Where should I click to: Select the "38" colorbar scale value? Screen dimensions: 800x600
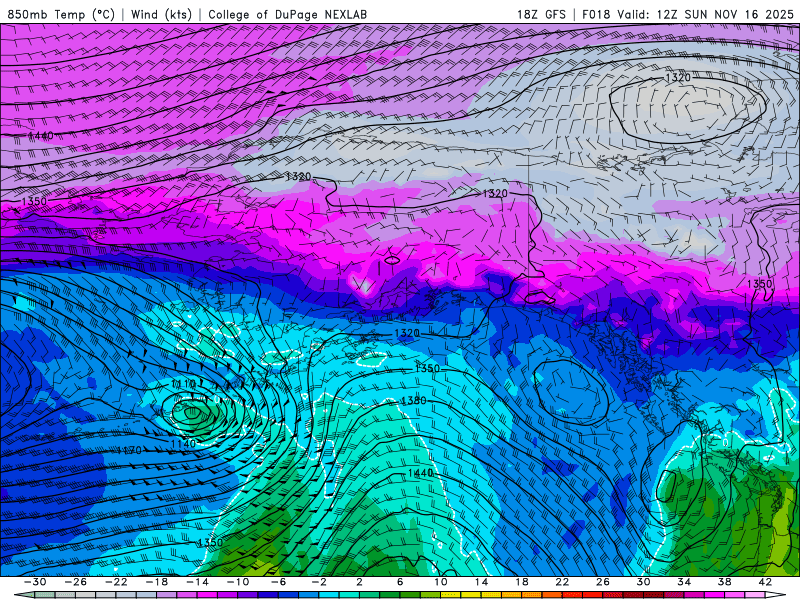click(724, 582)
